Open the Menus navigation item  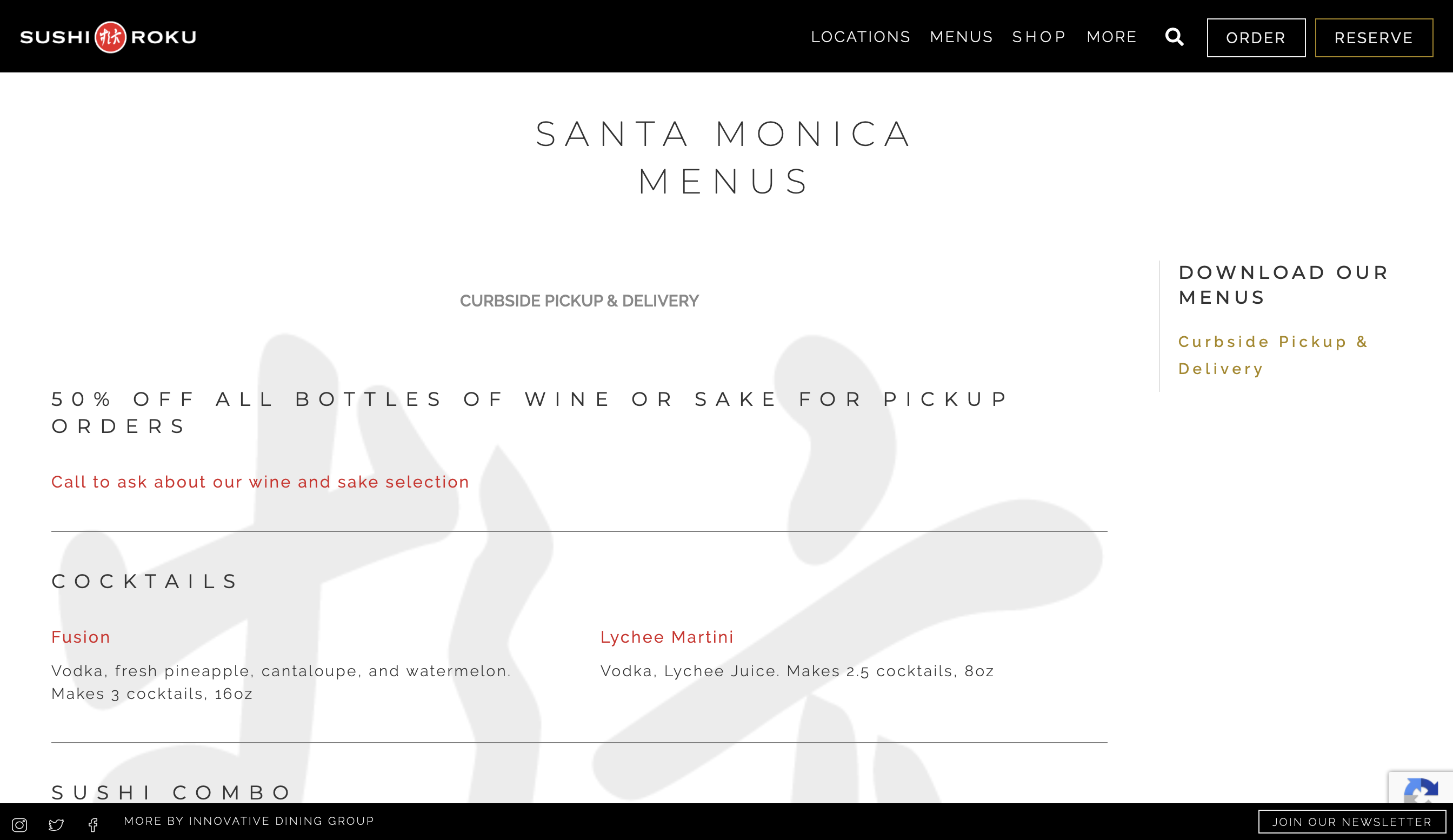tap(961, 37)
